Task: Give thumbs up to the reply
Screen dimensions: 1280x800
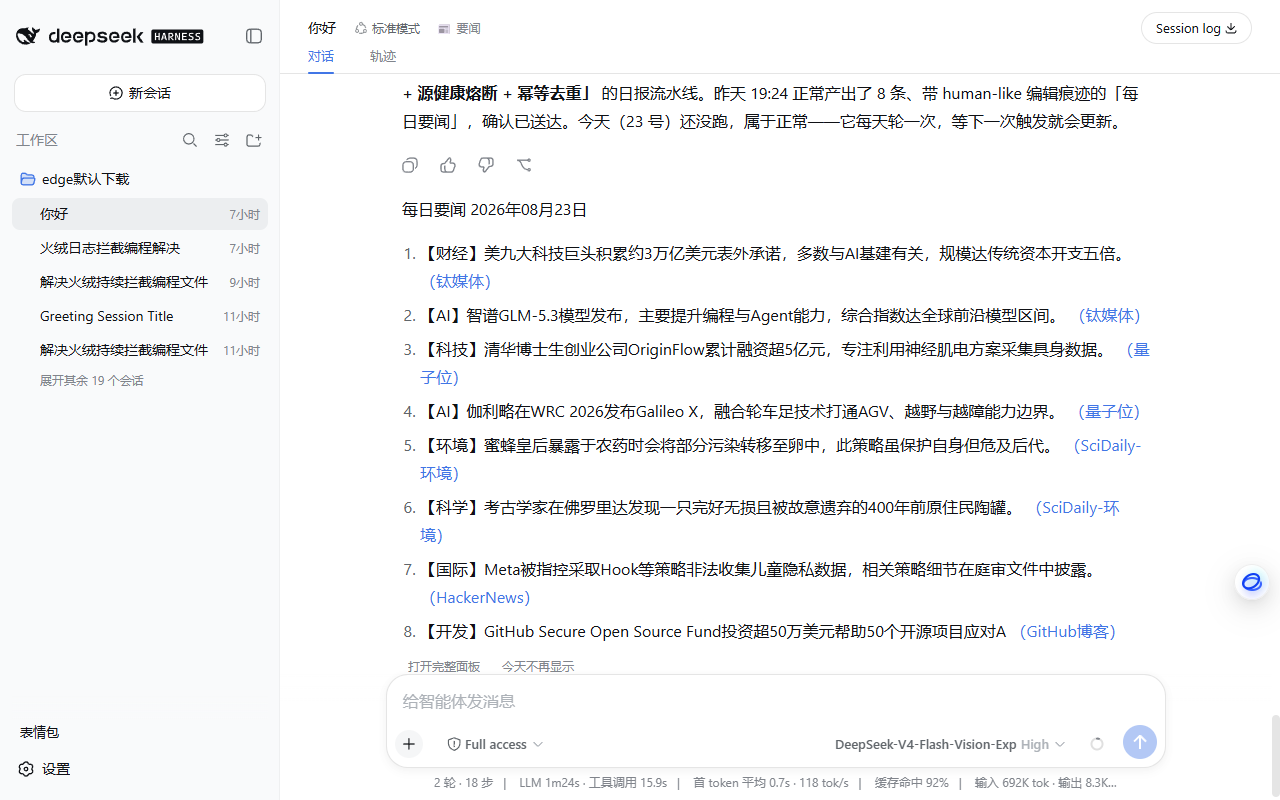Action: pos(448,165)
